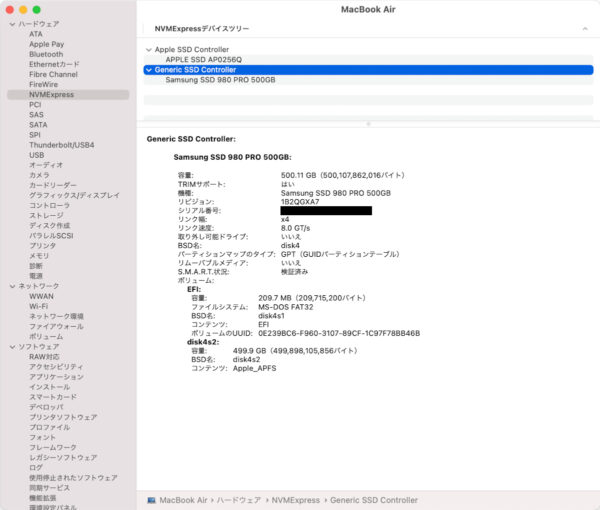This screenshot has height=510, width=600.
Task: Click Generic SSD Controller in path bar
Action: (374, 500)
